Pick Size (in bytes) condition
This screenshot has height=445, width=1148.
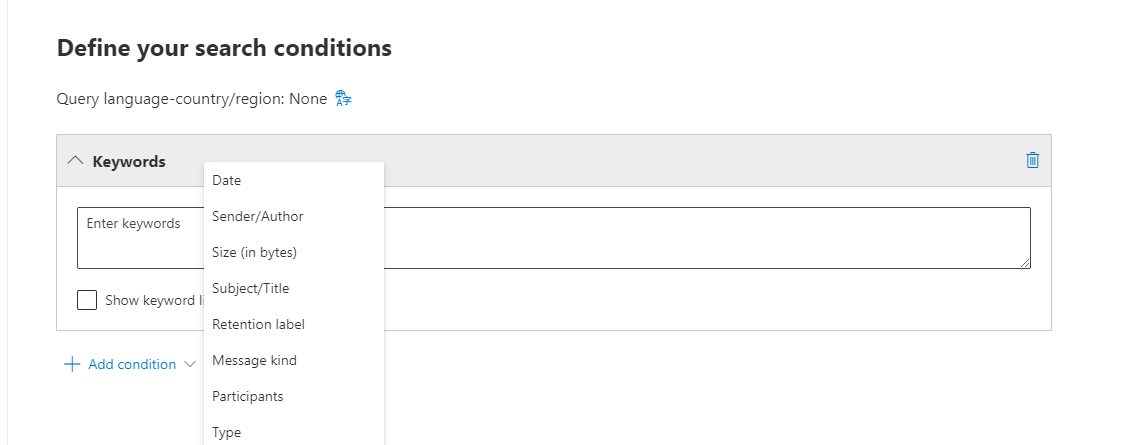click(x=254, y=252)
